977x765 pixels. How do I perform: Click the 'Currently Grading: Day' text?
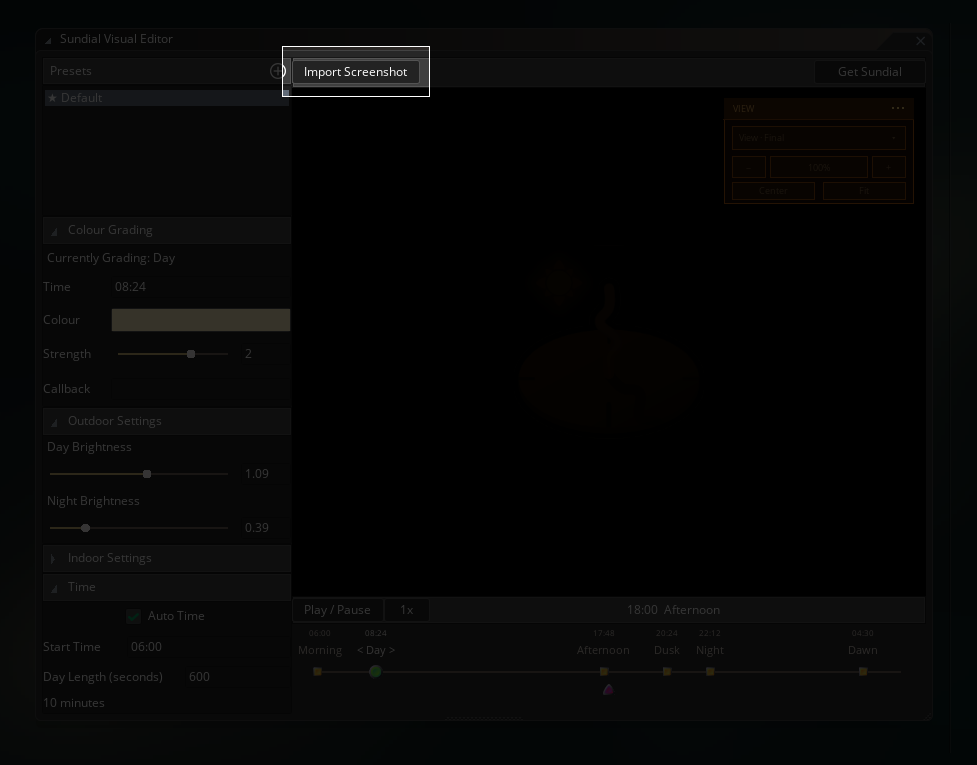click(111, 258)
